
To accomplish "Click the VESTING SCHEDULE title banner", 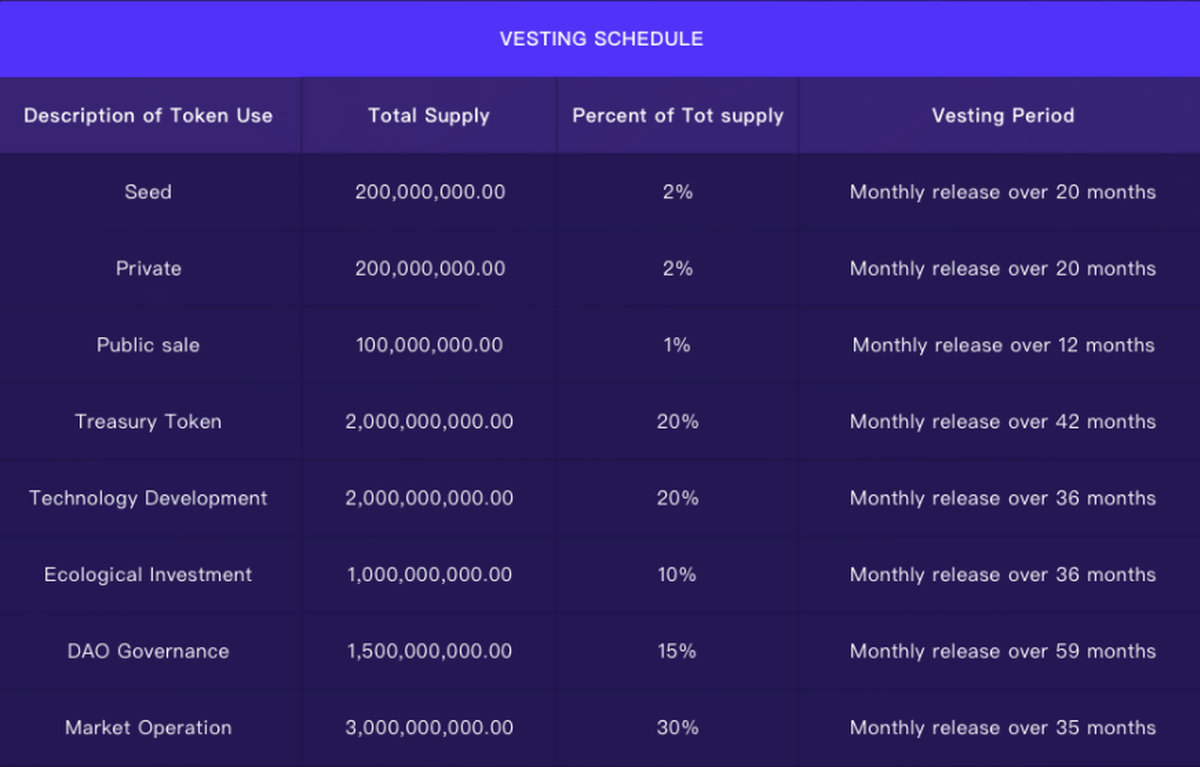I will coord(601,39).
